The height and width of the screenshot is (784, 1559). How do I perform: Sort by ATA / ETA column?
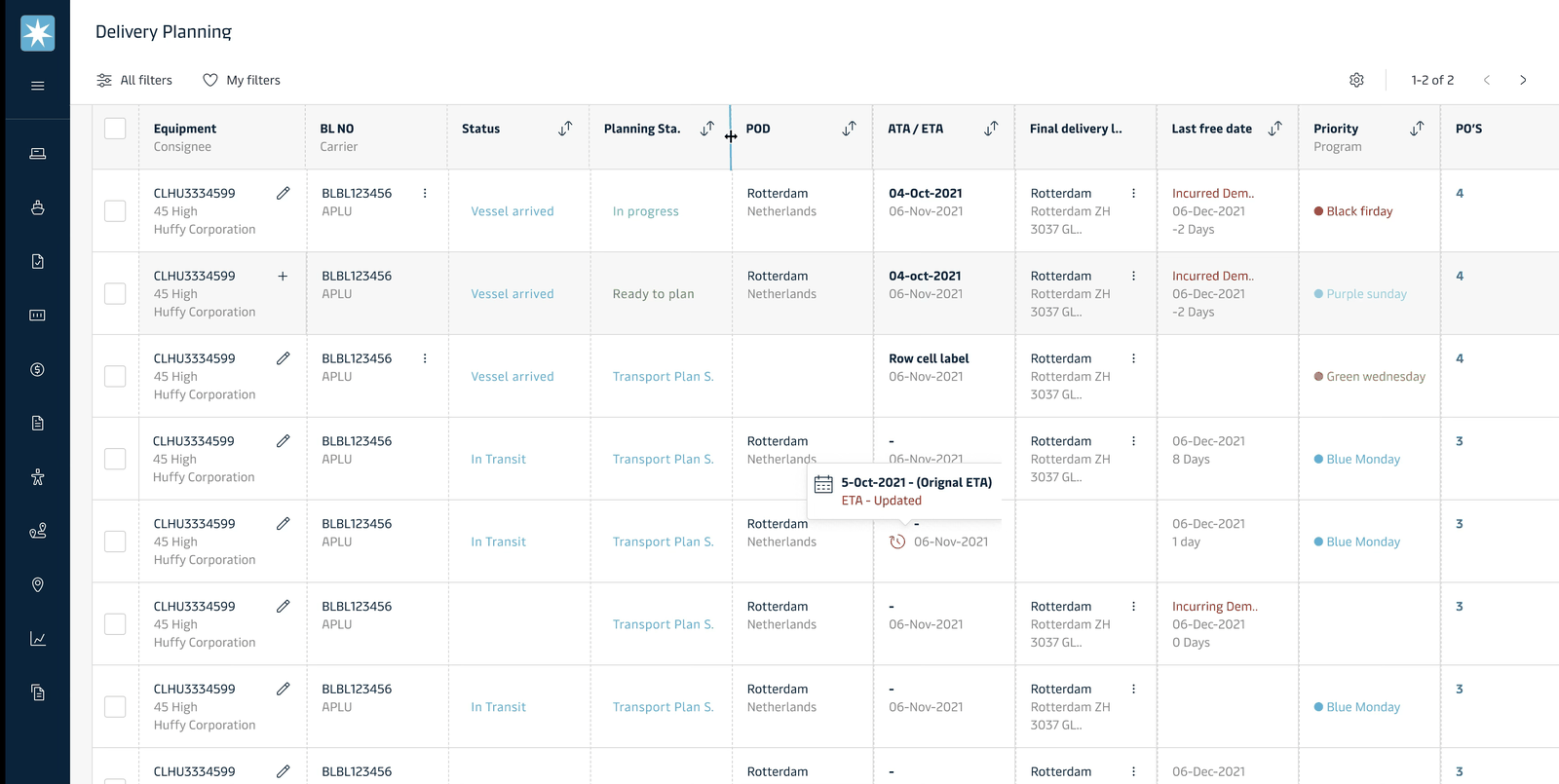tap(991, 129)
